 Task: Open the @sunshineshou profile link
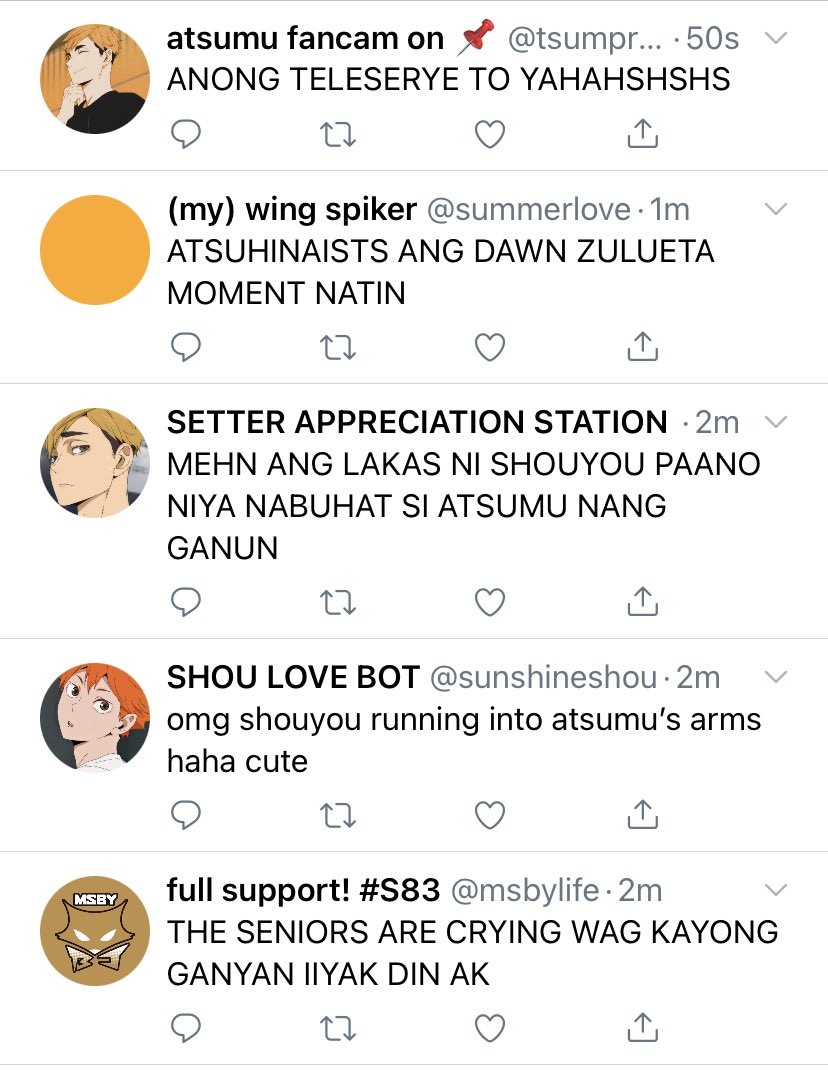(543, 678)
